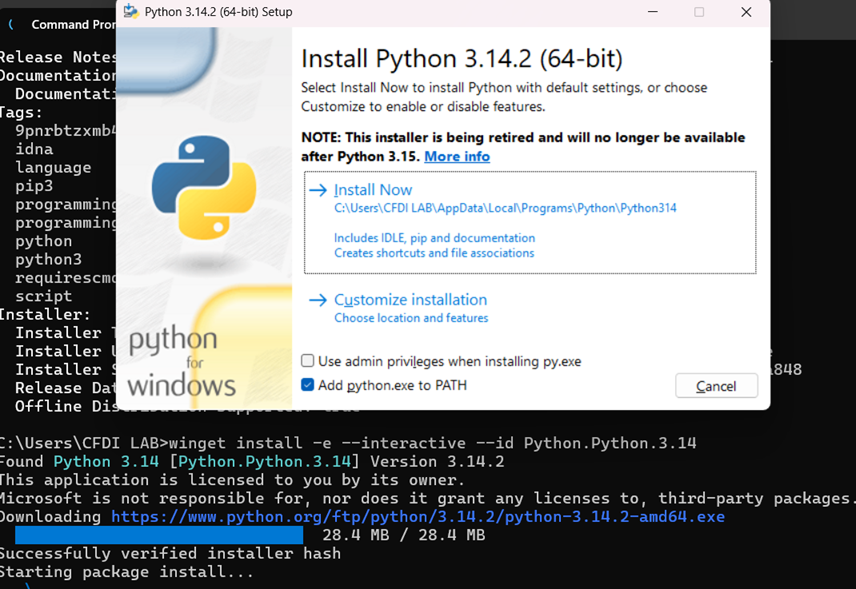The height and width of the screenshot is (589, 856).
Task: Click the blue download progress bar
Action: (158, 536)
